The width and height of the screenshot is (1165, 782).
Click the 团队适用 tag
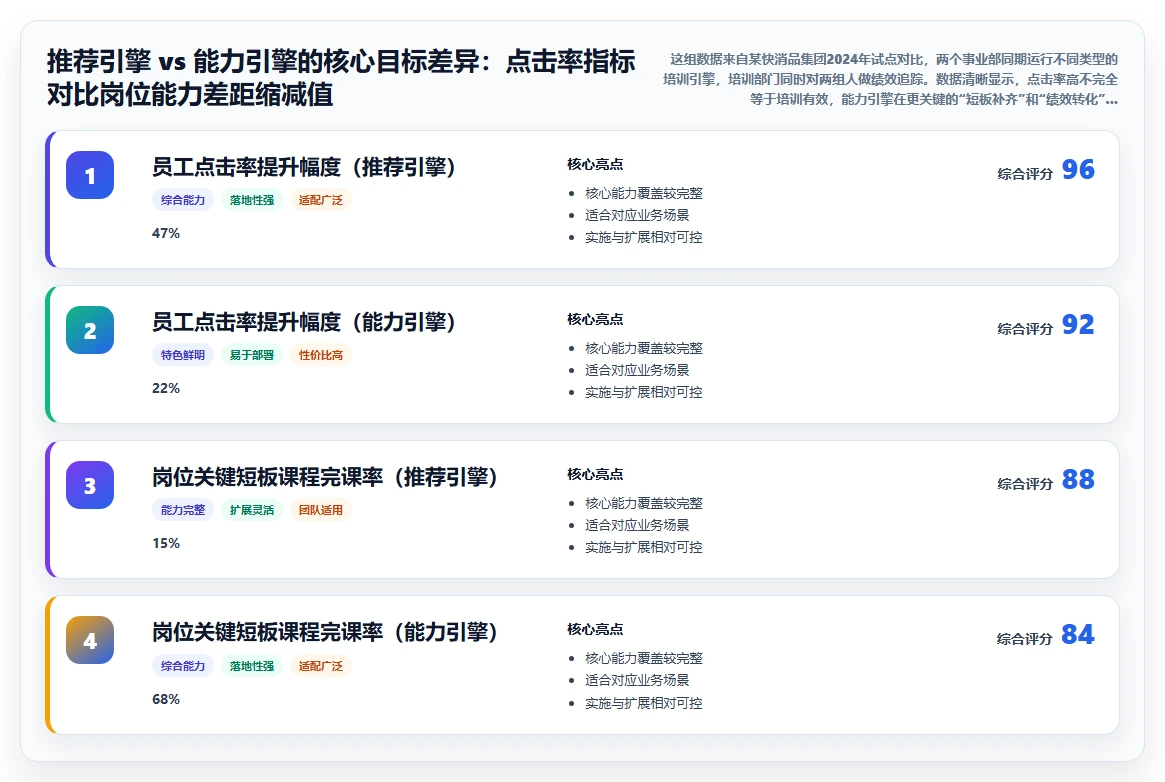tap(321, 510)
